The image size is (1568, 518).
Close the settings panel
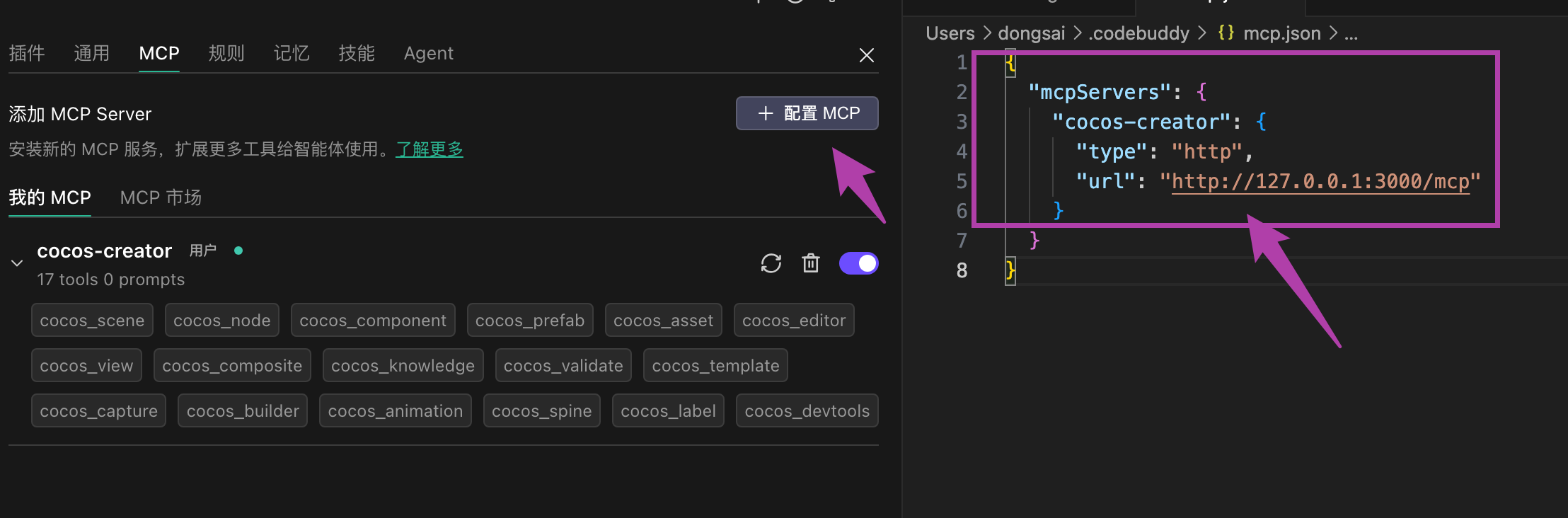(867, 55)
